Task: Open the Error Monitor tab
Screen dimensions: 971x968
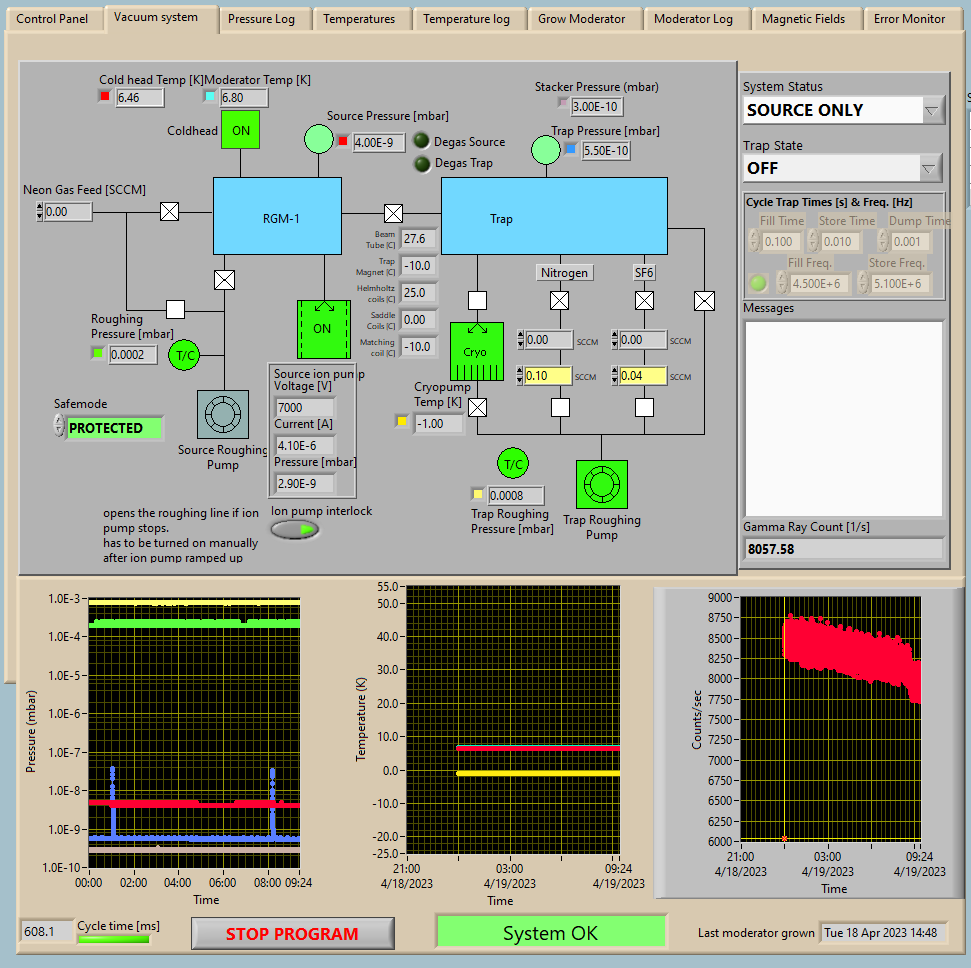Action: pos(909,19)
